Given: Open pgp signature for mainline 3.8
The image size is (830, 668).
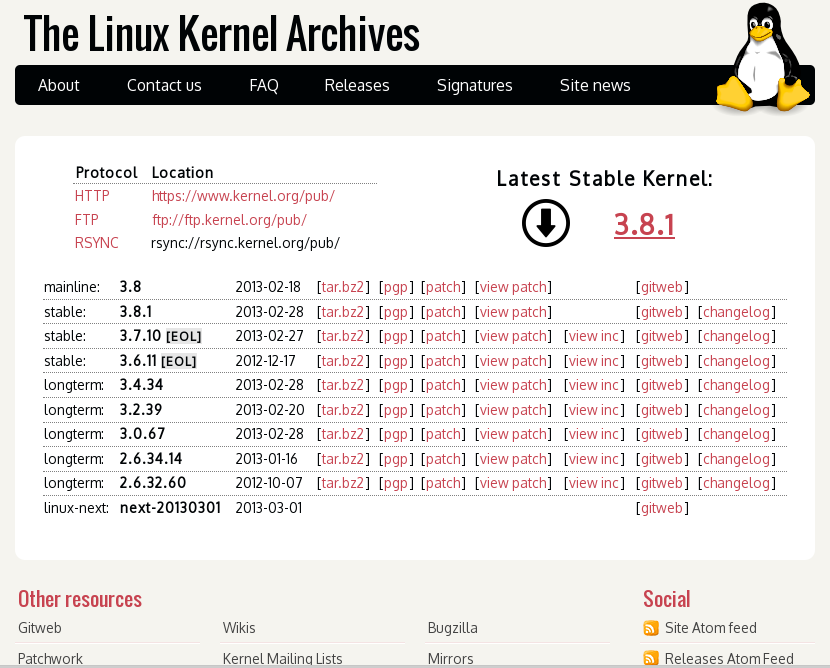Looking at the screenshot, I should tap(395, 287).
